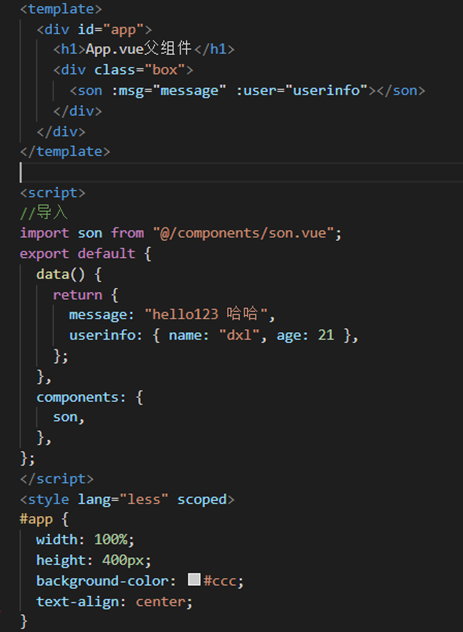463x632 pixels.
Task: Click the #ccc hex color text
Action: point(219,581)
